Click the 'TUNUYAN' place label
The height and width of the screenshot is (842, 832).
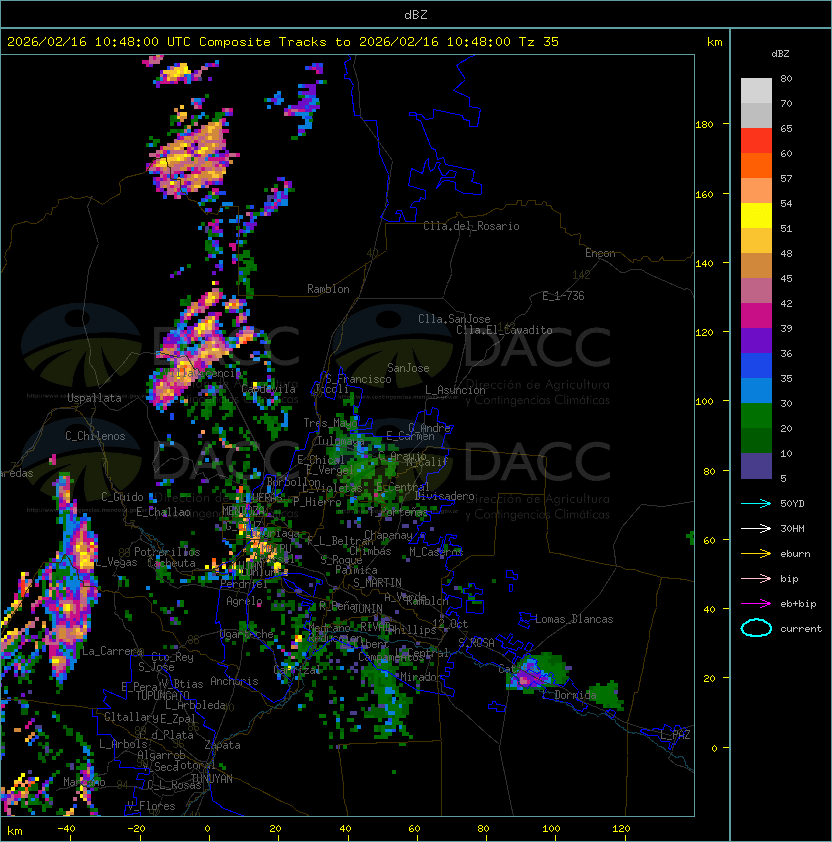click(212, 779)
